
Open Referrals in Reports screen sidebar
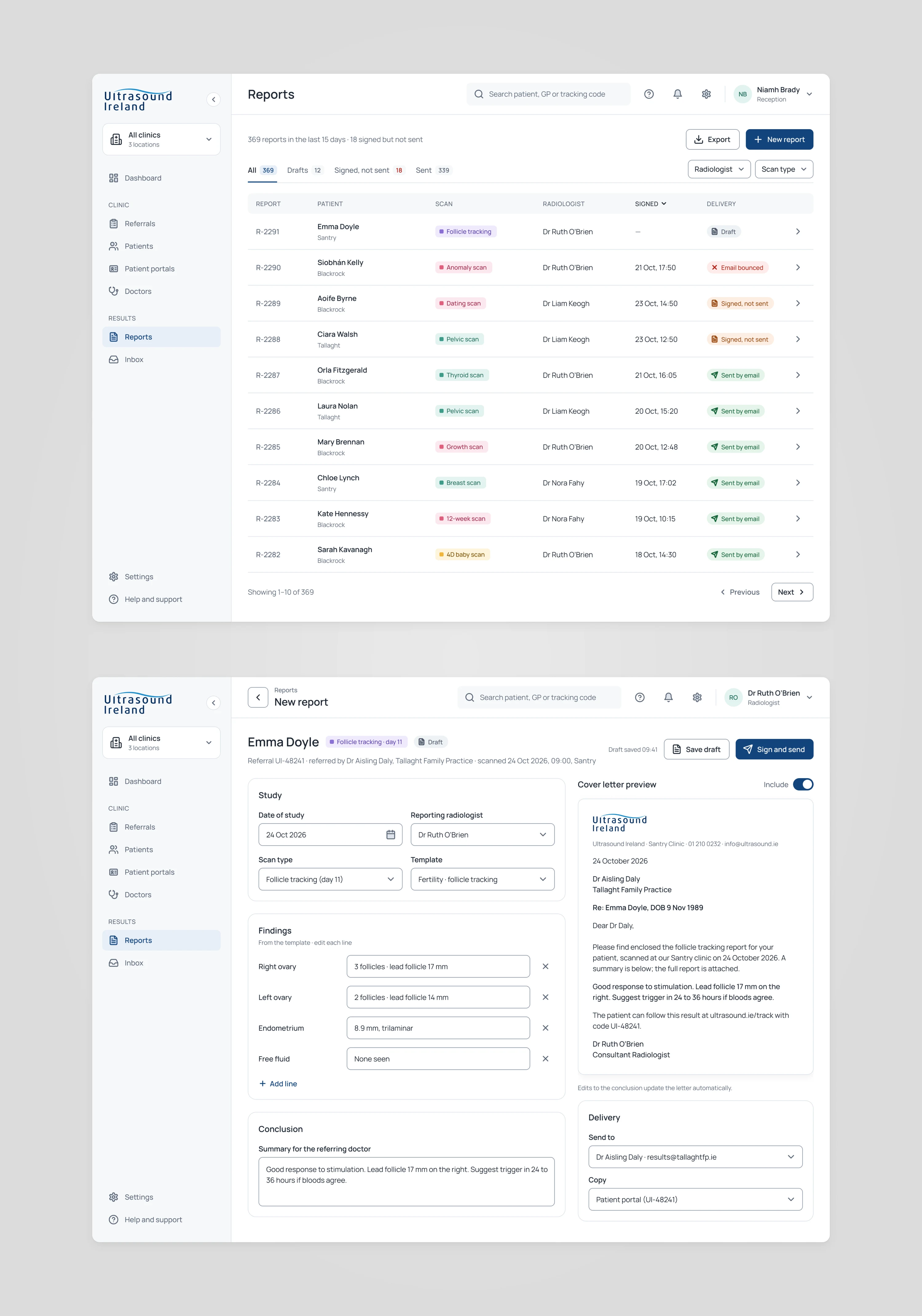click(162, 224)
